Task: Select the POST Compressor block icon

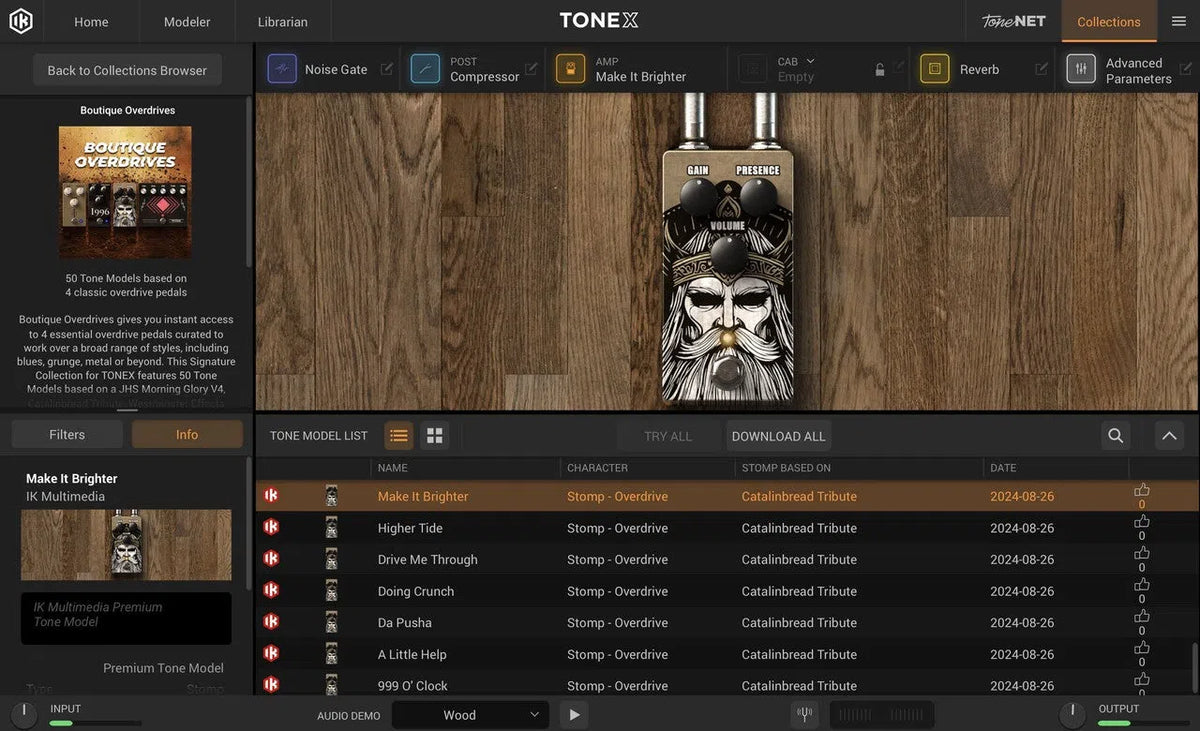Action: tap(425, 68)
